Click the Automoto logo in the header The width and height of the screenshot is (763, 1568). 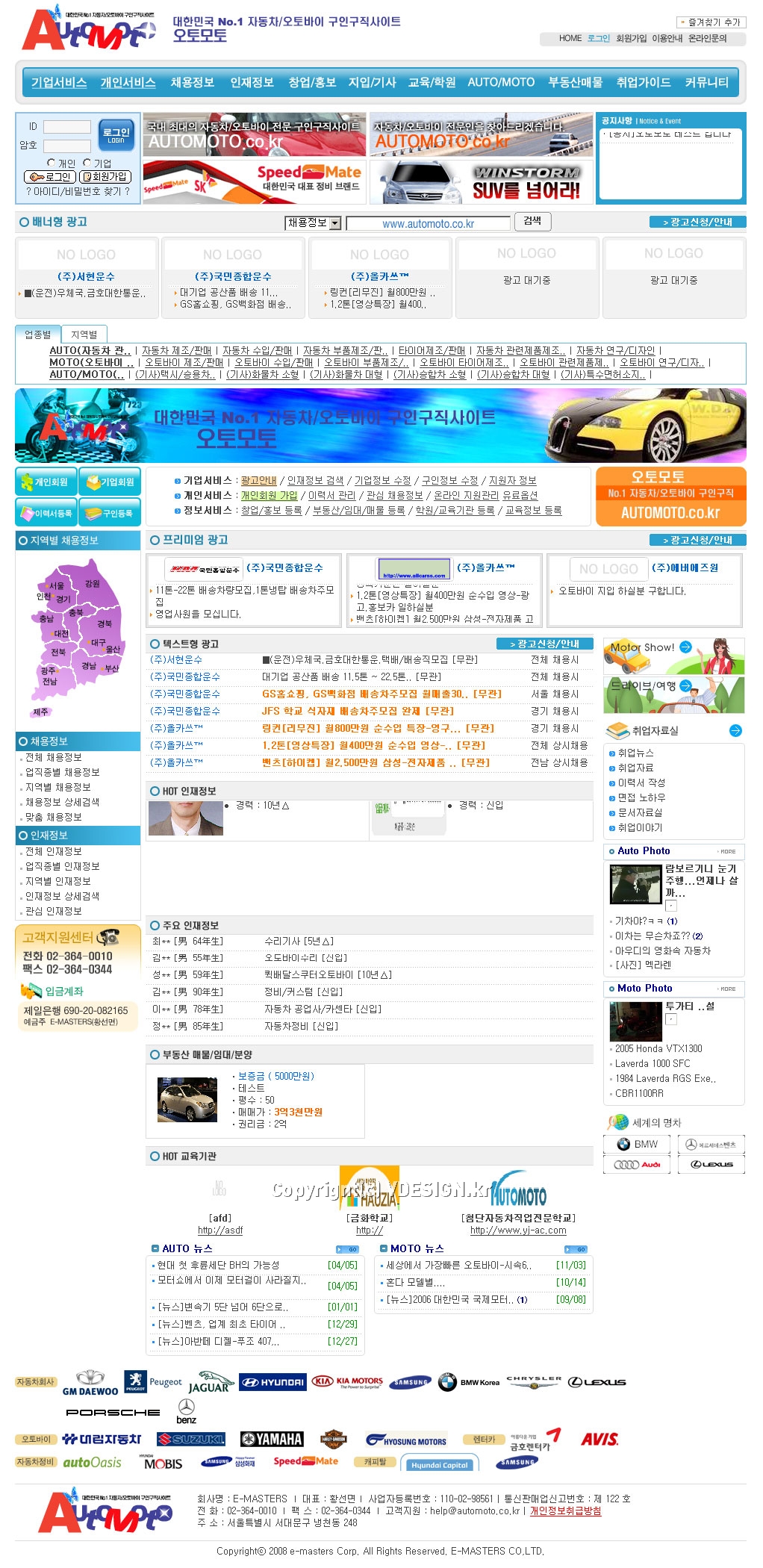(88, 28)
